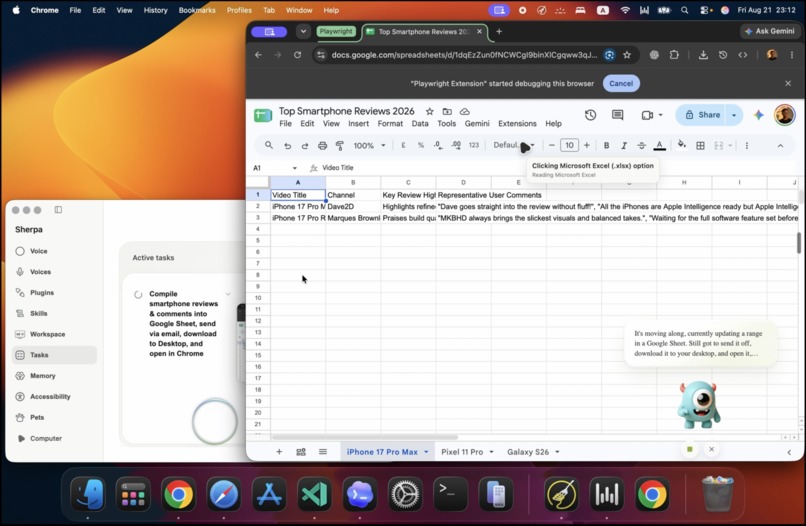Open the video call camera menu
806x526 pixels.
(x=652, y=115)
